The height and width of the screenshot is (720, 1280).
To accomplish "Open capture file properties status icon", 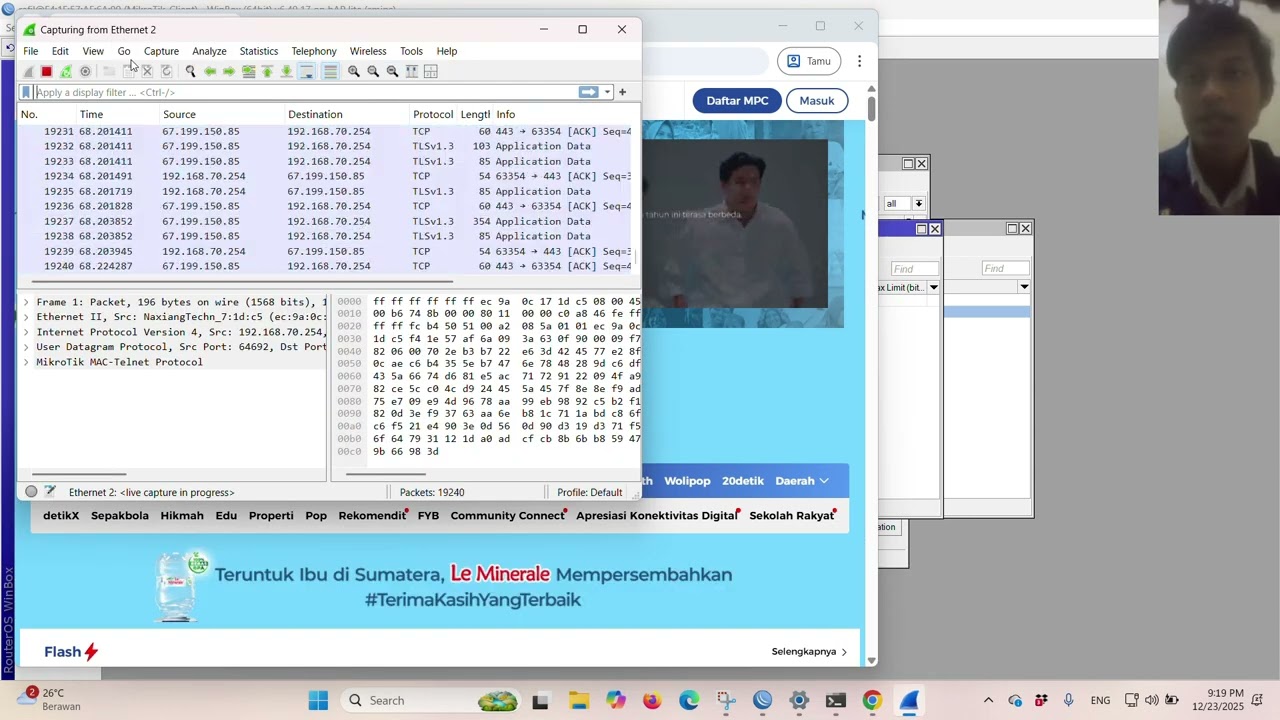I will click(x=50, y=492).
